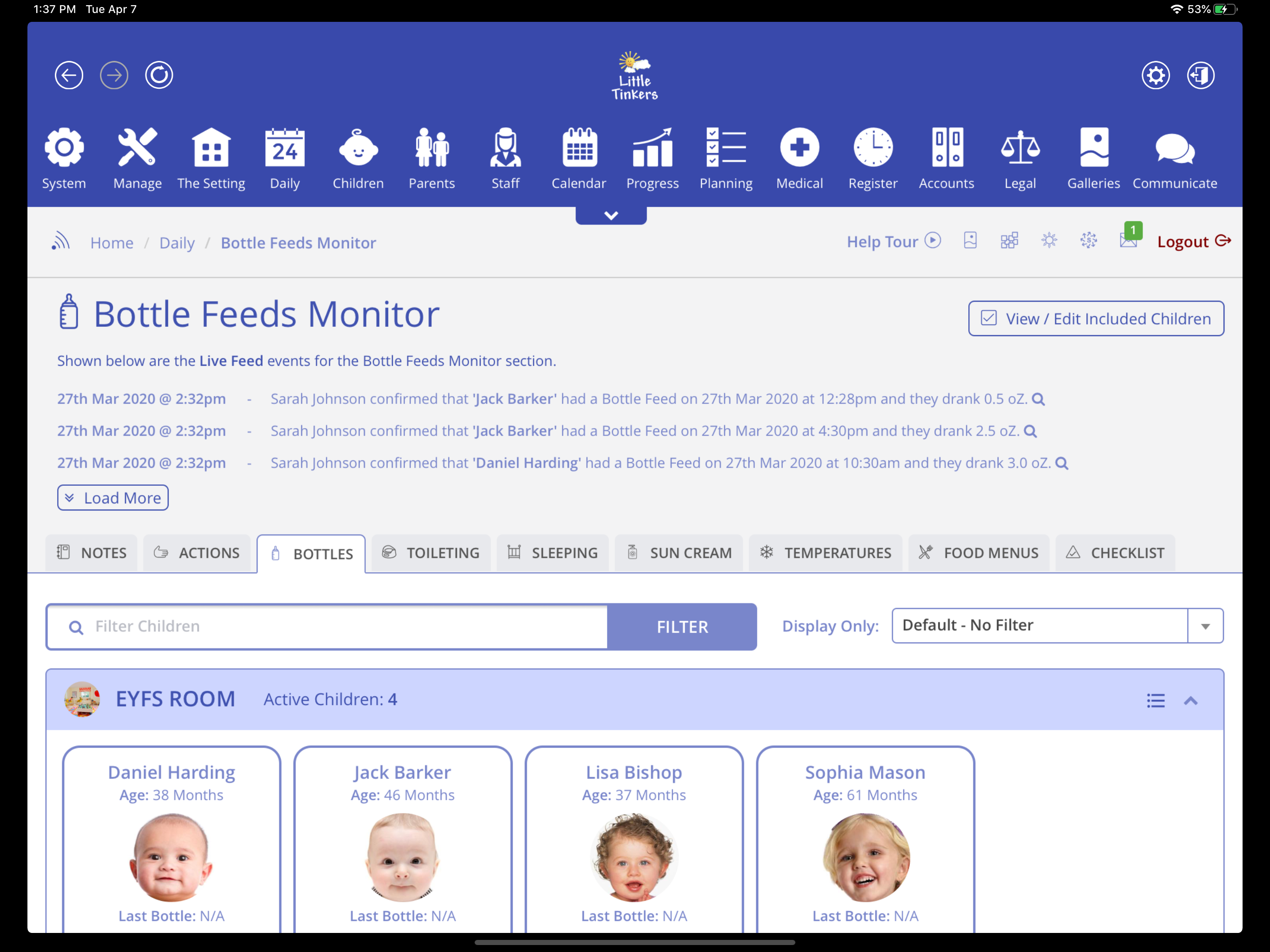1270x952 pixels.
Task: Click View / Edit Included Children button
Action: click(x=1096, y=319)
